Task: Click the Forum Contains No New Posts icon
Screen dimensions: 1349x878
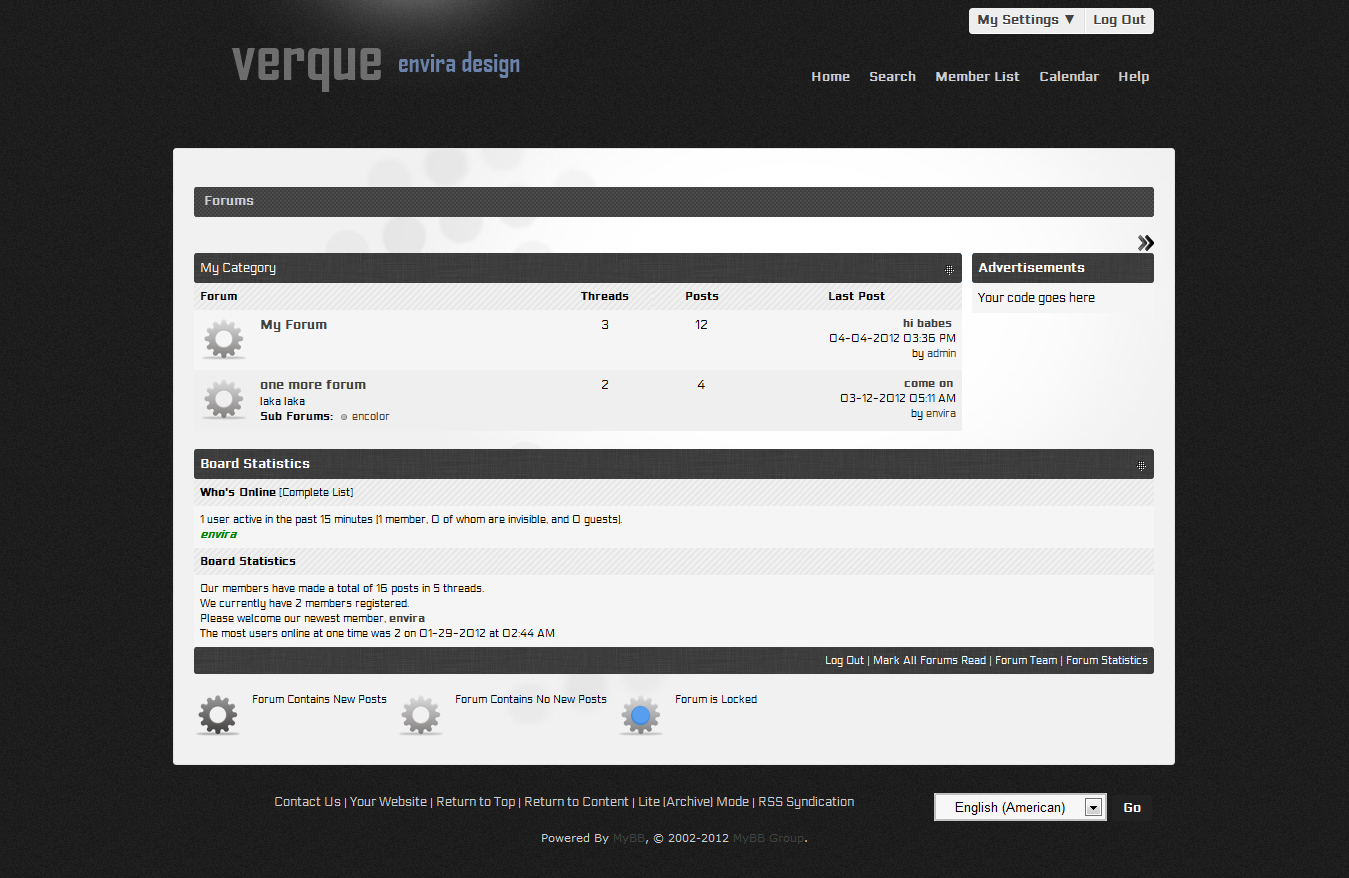Action: click(x=421, y=715)
